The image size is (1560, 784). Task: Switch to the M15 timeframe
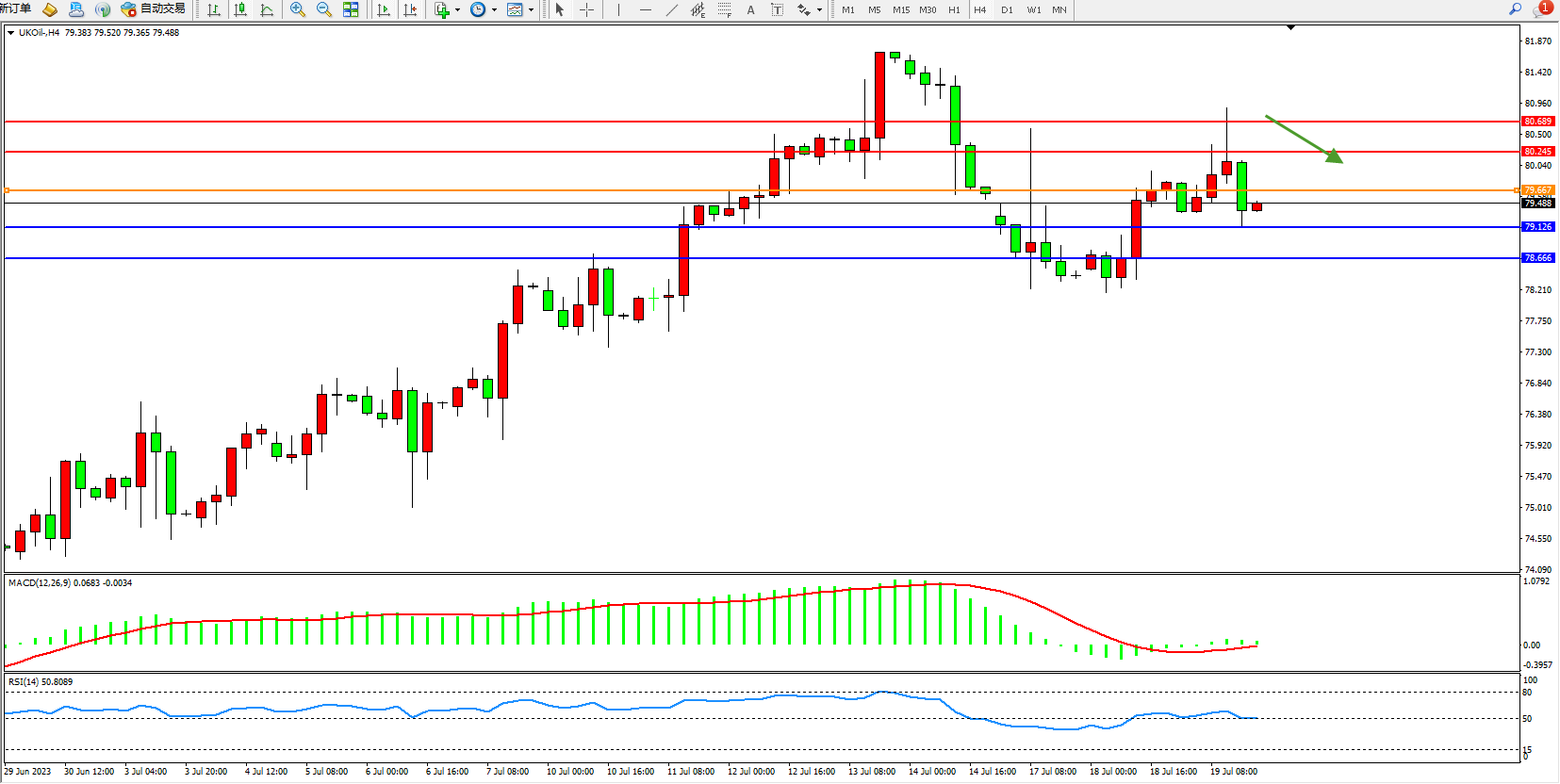coord(901,9)
